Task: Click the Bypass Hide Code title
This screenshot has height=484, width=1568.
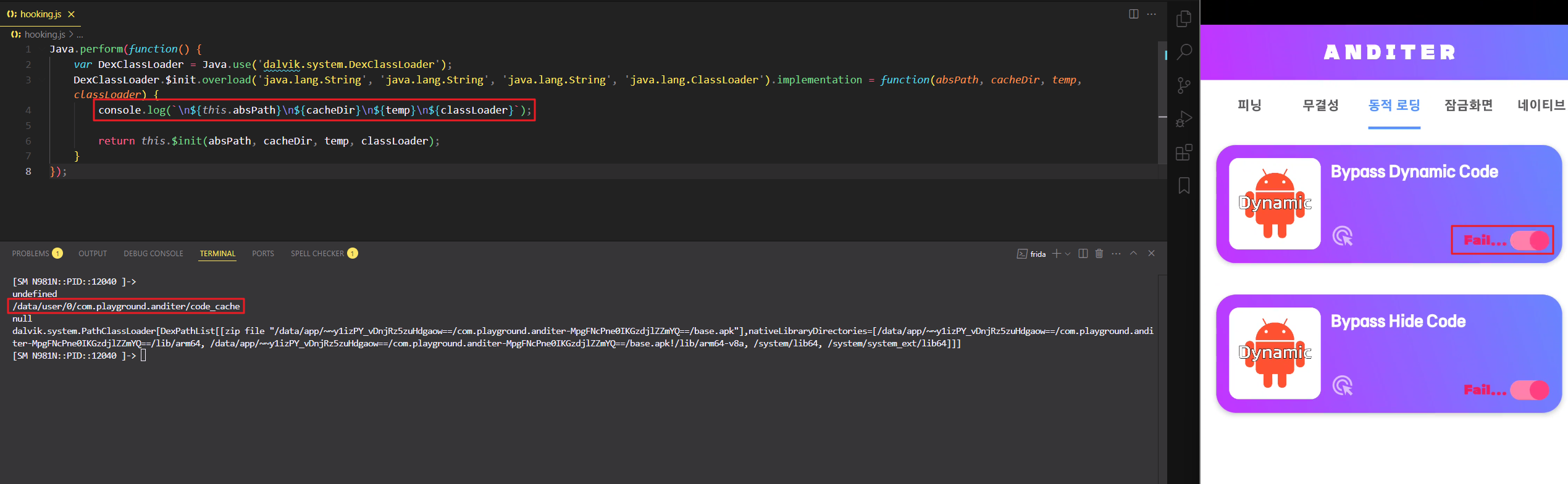Action: pyautogui.click(x=1398, y=321)
